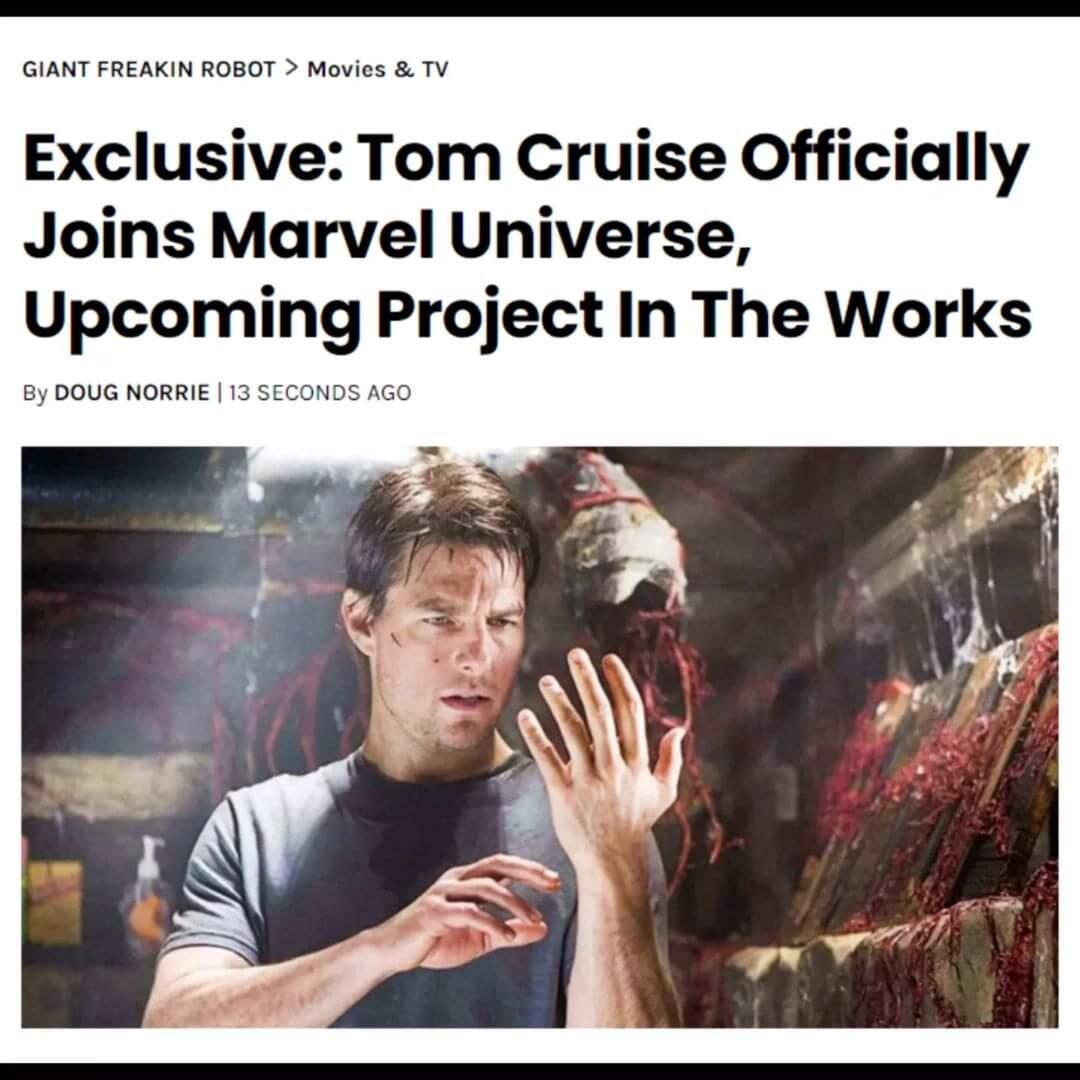Click the vertical divider after author name
The width and height of the screenshot is (1080, 1080).
[x=219, y=393]
